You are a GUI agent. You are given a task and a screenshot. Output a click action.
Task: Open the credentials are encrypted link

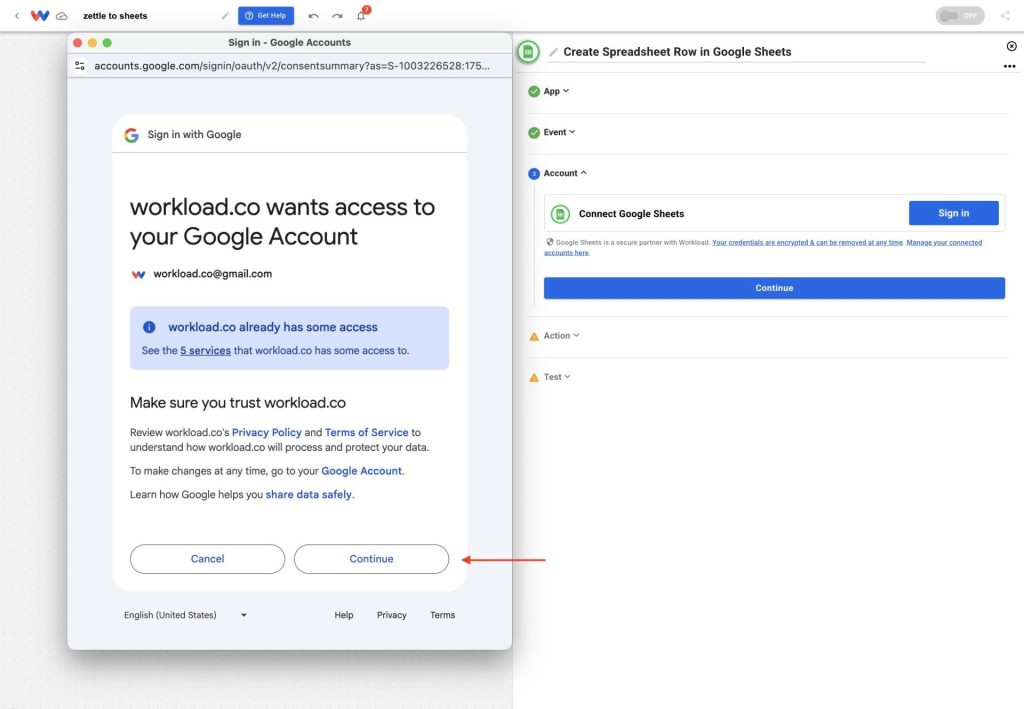point(807,242)
